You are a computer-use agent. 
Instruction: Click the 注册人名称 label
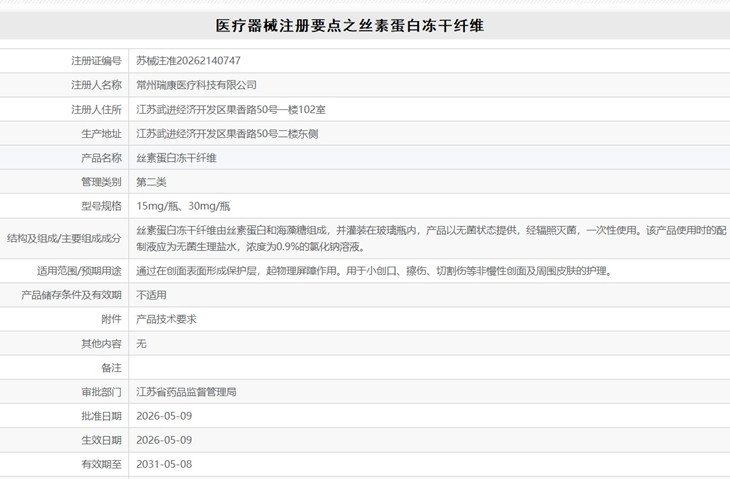point(96,85)
